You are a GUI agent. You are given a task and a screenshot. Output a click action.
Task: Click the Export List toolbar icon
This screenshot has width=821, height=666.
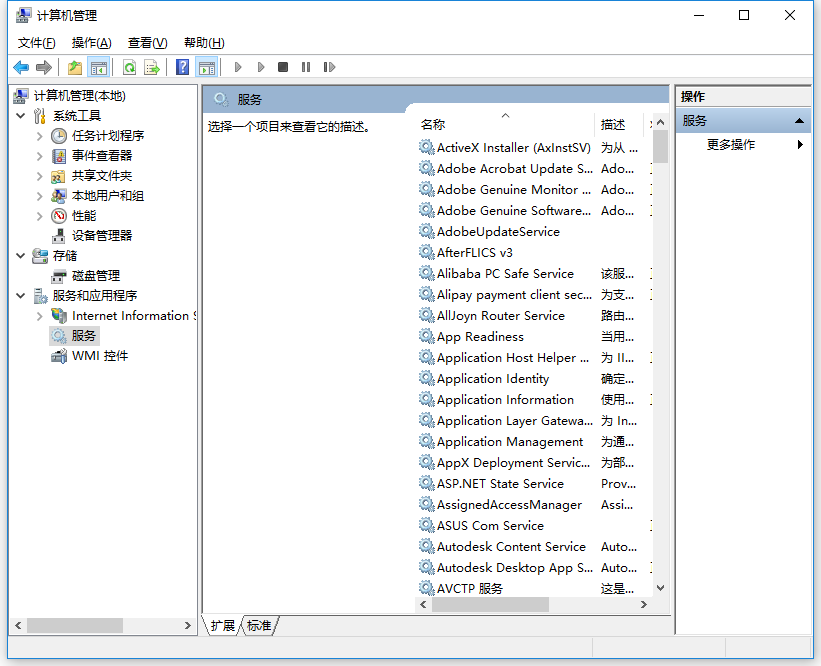pyautogui.click(x=152, y=67)
